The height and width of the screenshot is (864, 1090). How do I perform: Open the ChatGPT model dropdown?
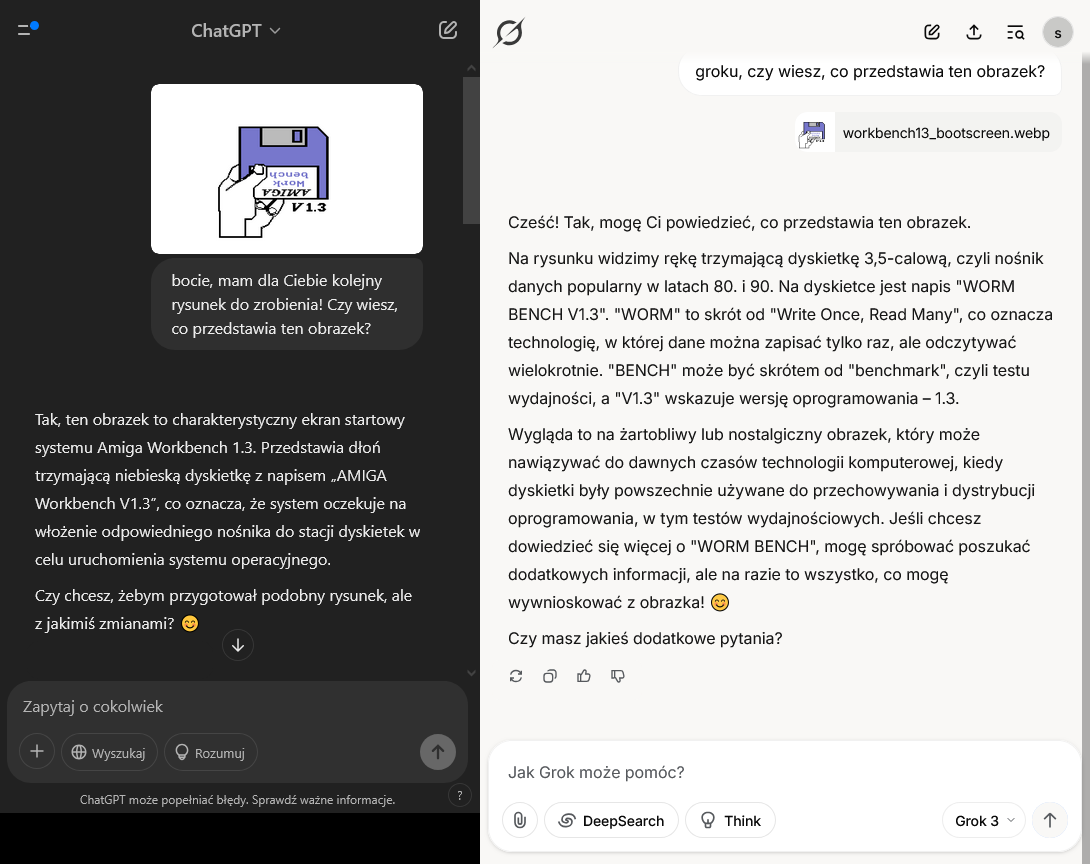(236, 31)
